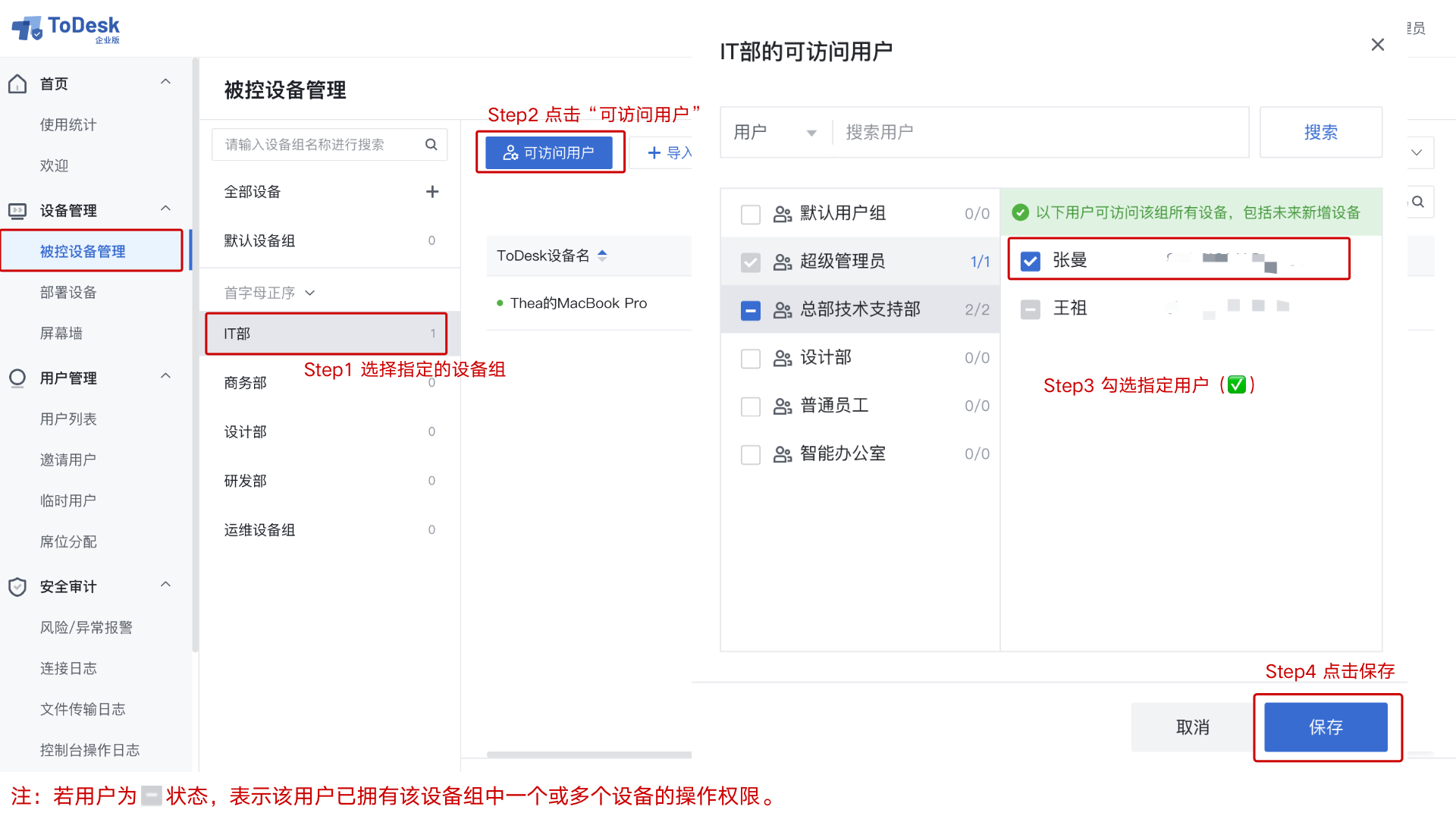Open 用户列表 menu item
The image size is (1456, 819).
[x=68, y=419]
